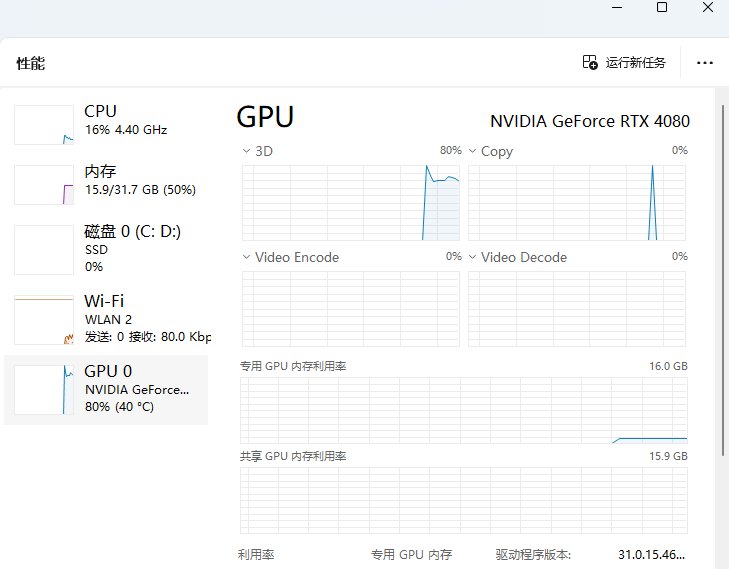The width and height of the screenshot is (729, 569).
Task: Click the CPU mini graph thumbnail
Action: [44, 125]
